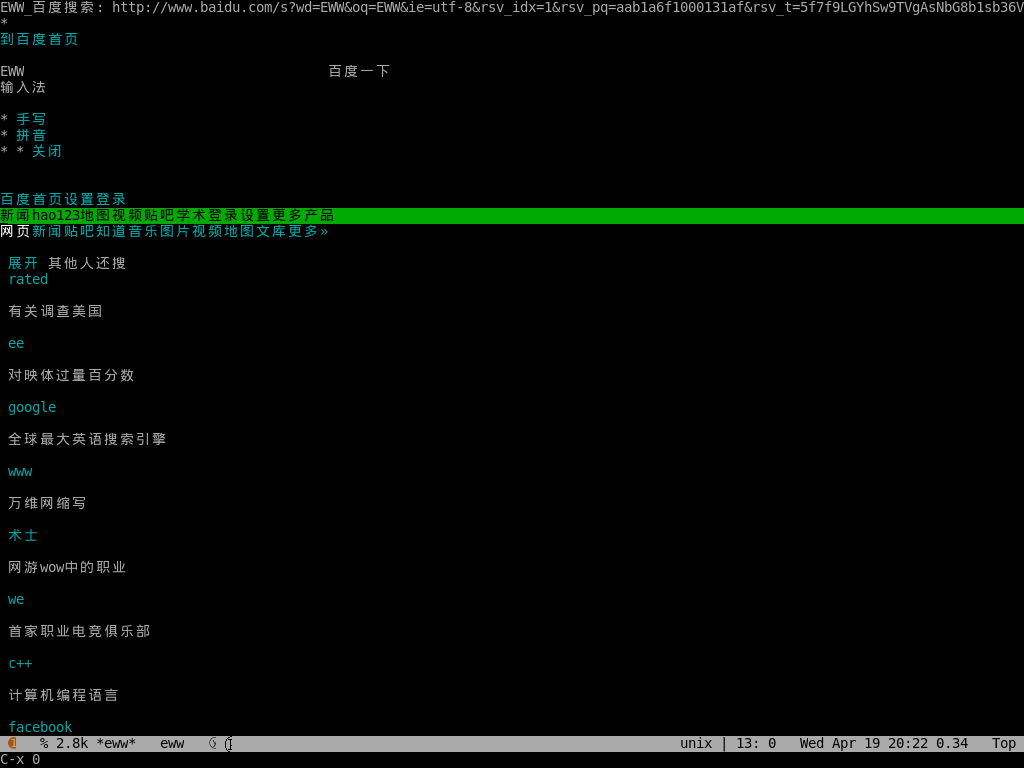1024x768 pixels.
Task: Follow the 到百度首页 link at top
Action: (39, 39)
